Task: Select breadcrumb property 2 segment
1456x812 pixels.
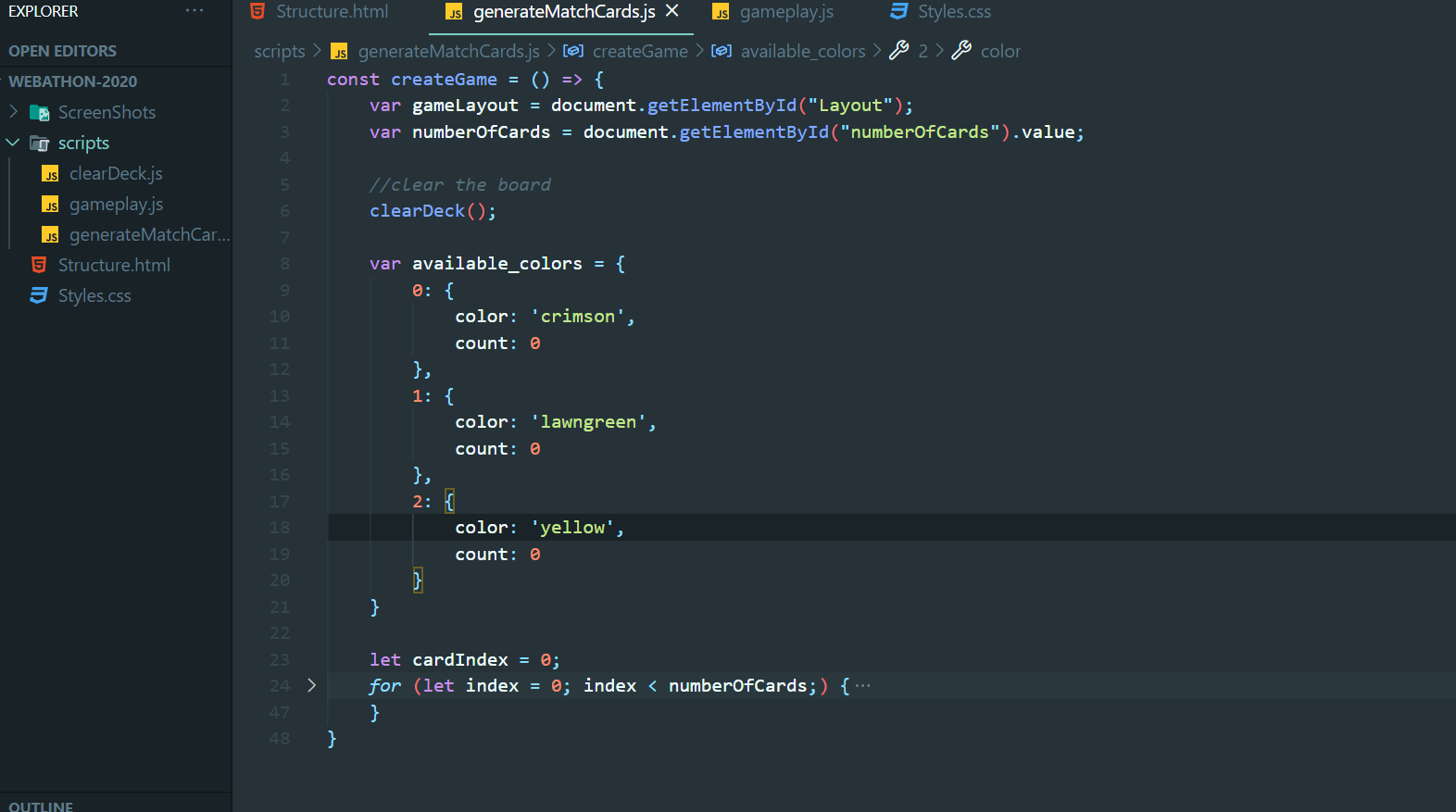Action: (923, 51)
